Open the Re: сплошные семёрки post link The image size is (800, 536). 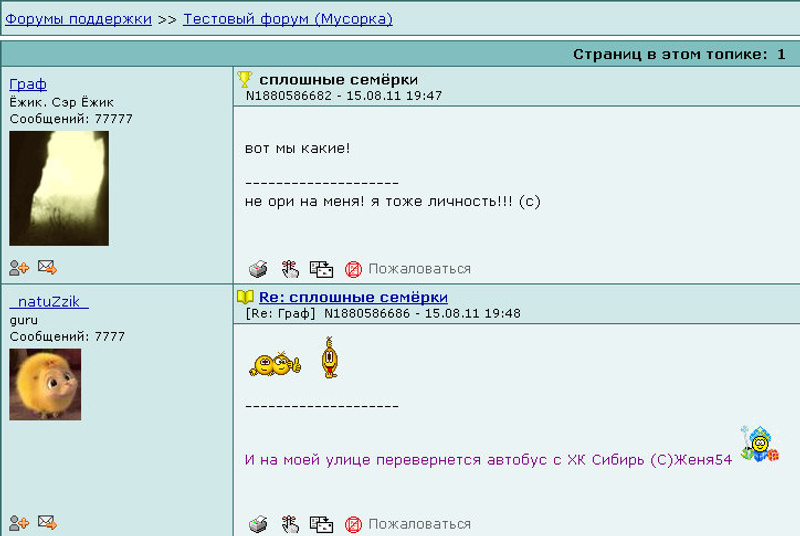[353, 297]
